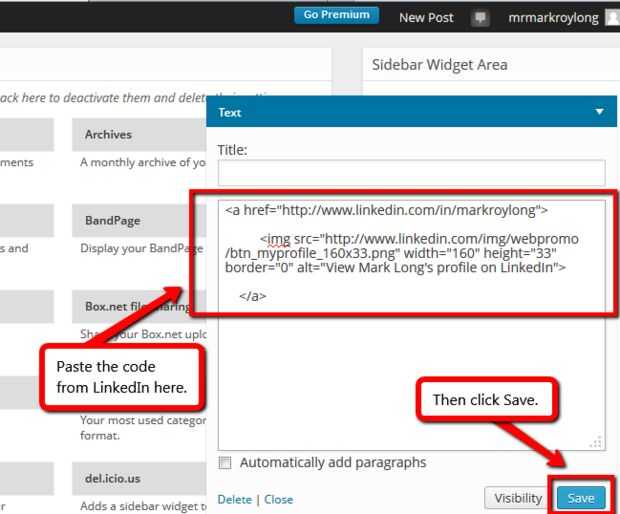Save the Text widget
Image resolution: width=620 pixels, height=514 pixels.
(581, 498)
